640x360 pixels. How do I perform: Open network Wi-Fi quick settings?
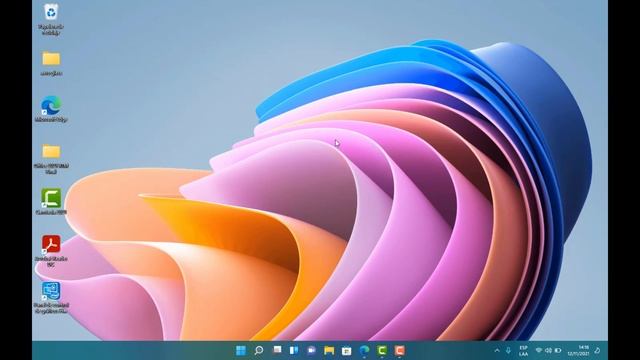pos(539,351)
